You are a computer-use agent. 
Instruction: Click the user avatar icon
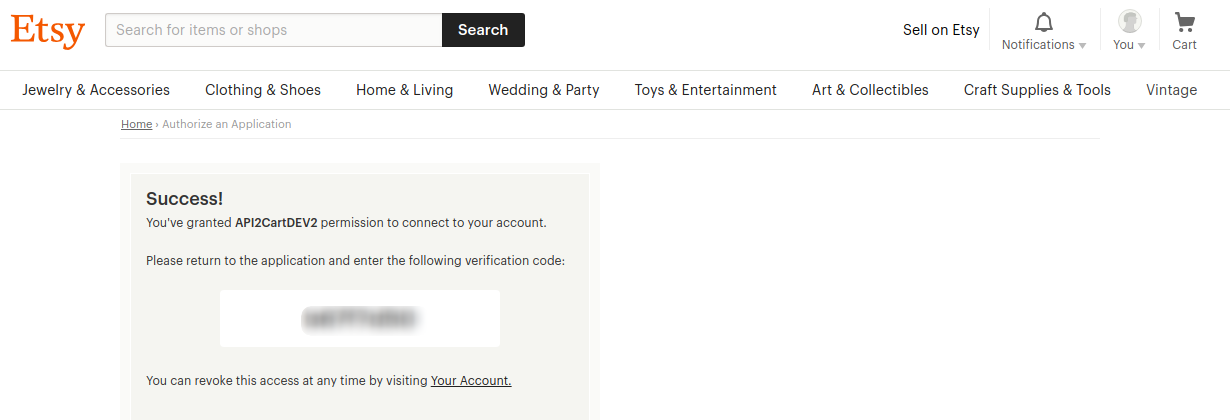pyautogui.click(x=1130, y=21)
